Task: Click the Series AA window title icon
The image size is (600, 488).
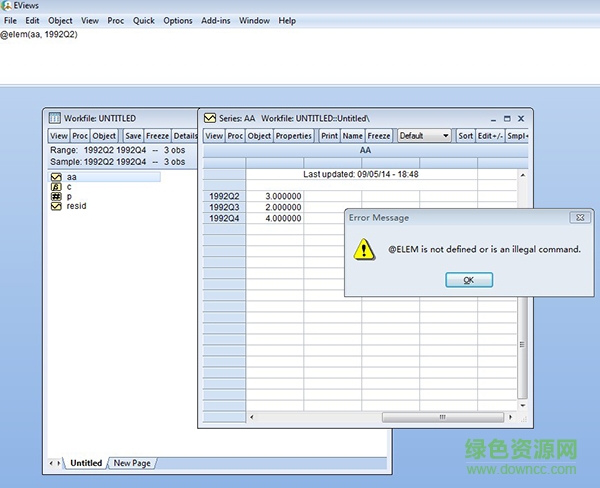Action: [210, 118]
